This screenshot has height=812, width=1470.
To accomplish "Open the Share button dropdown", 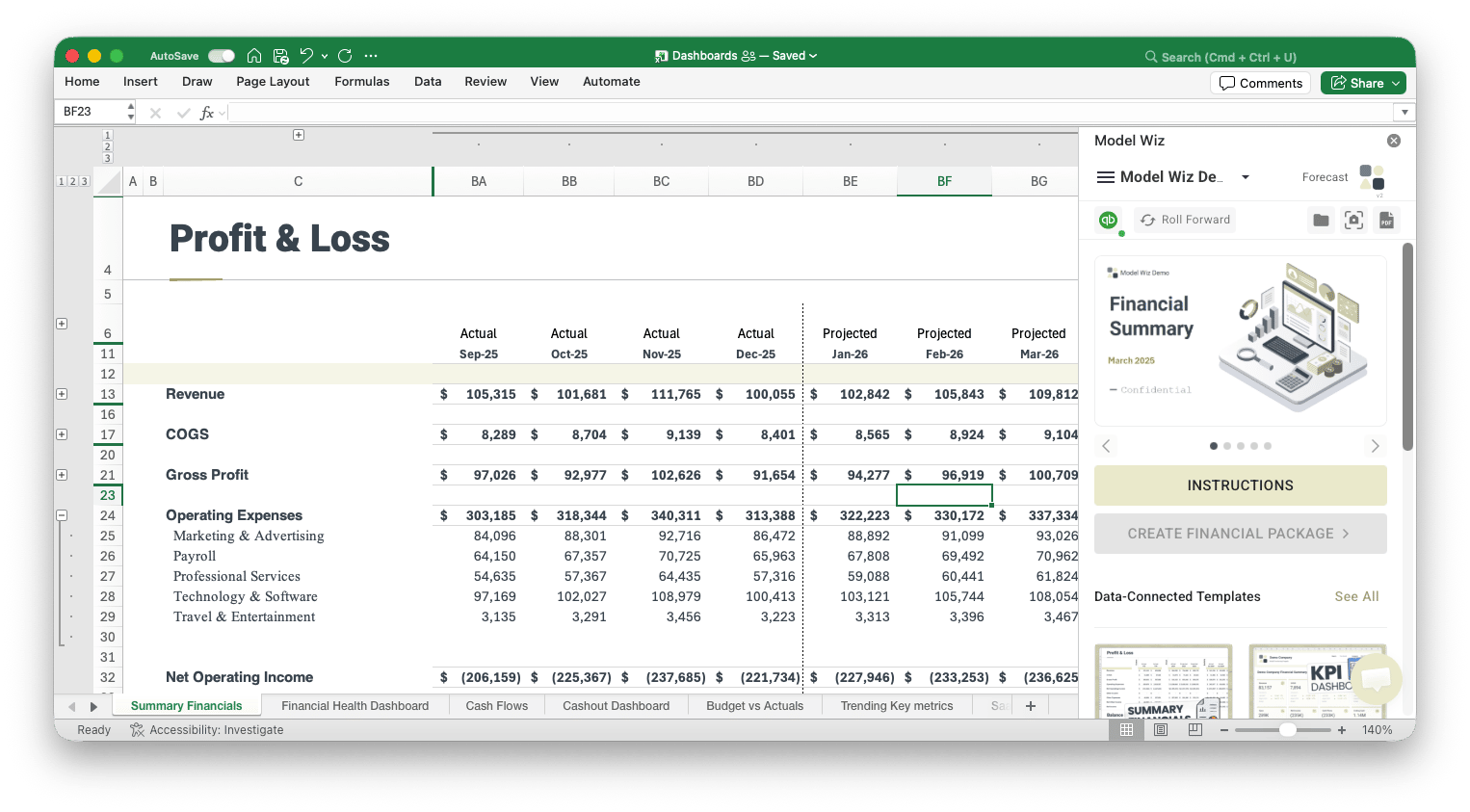I will [1395, 84].
